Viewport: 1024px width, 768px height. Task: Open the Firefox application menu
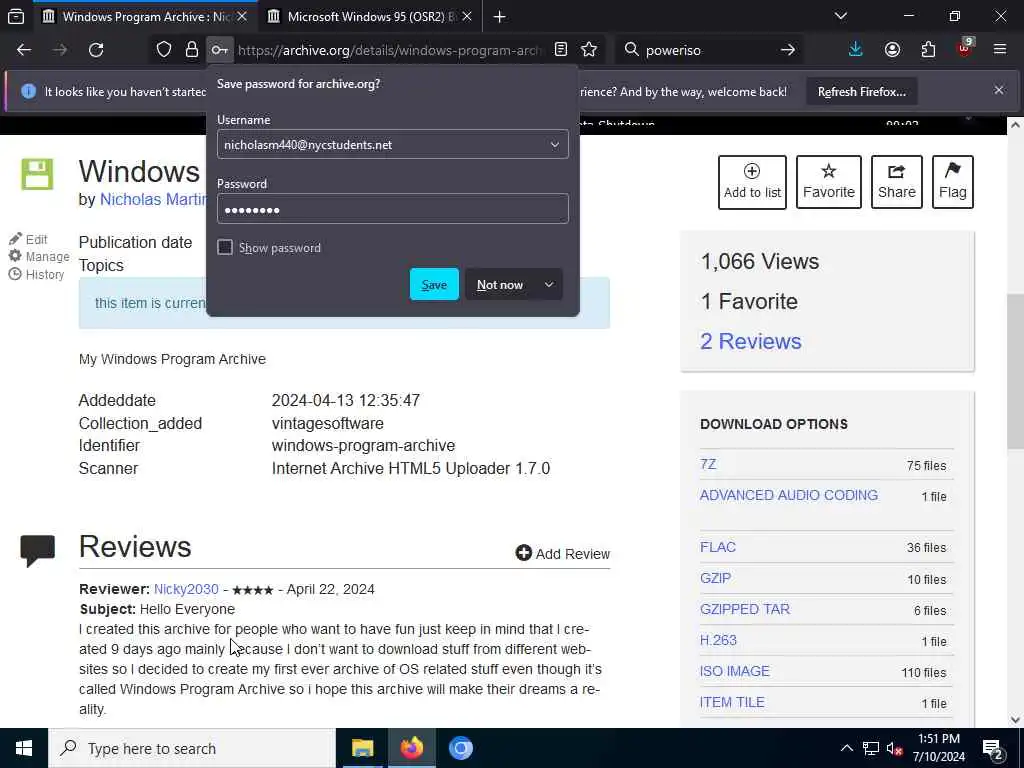(x=1000, y=50)
